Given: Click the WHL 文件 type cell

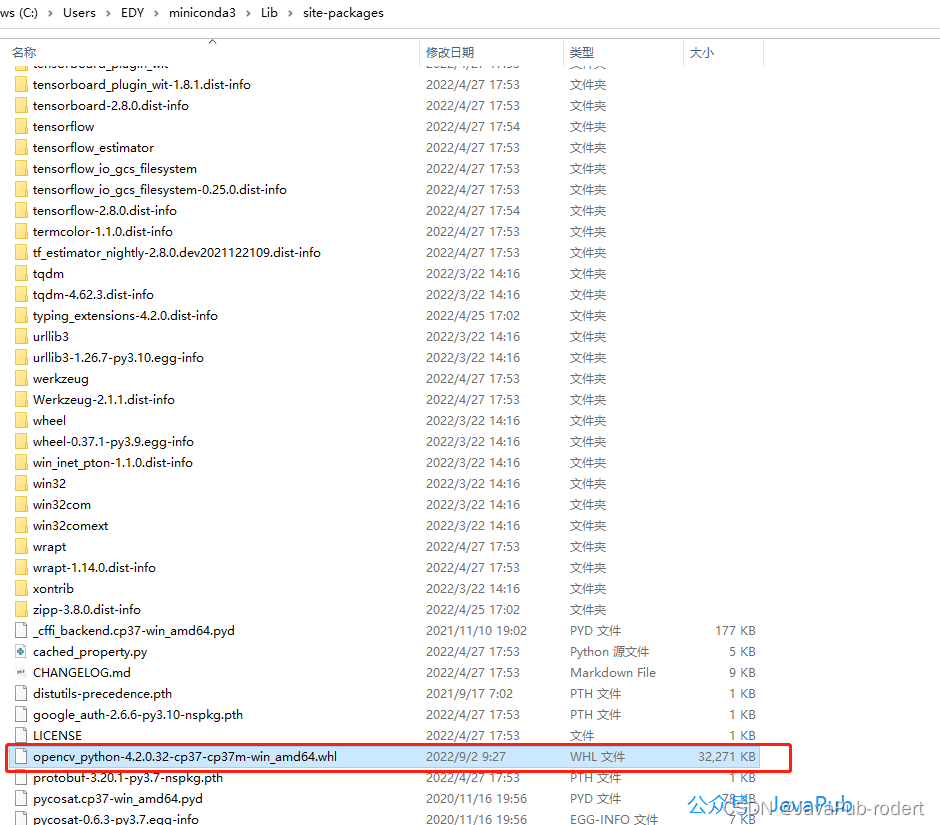Looking at the screenshot, I should point(597,756).
